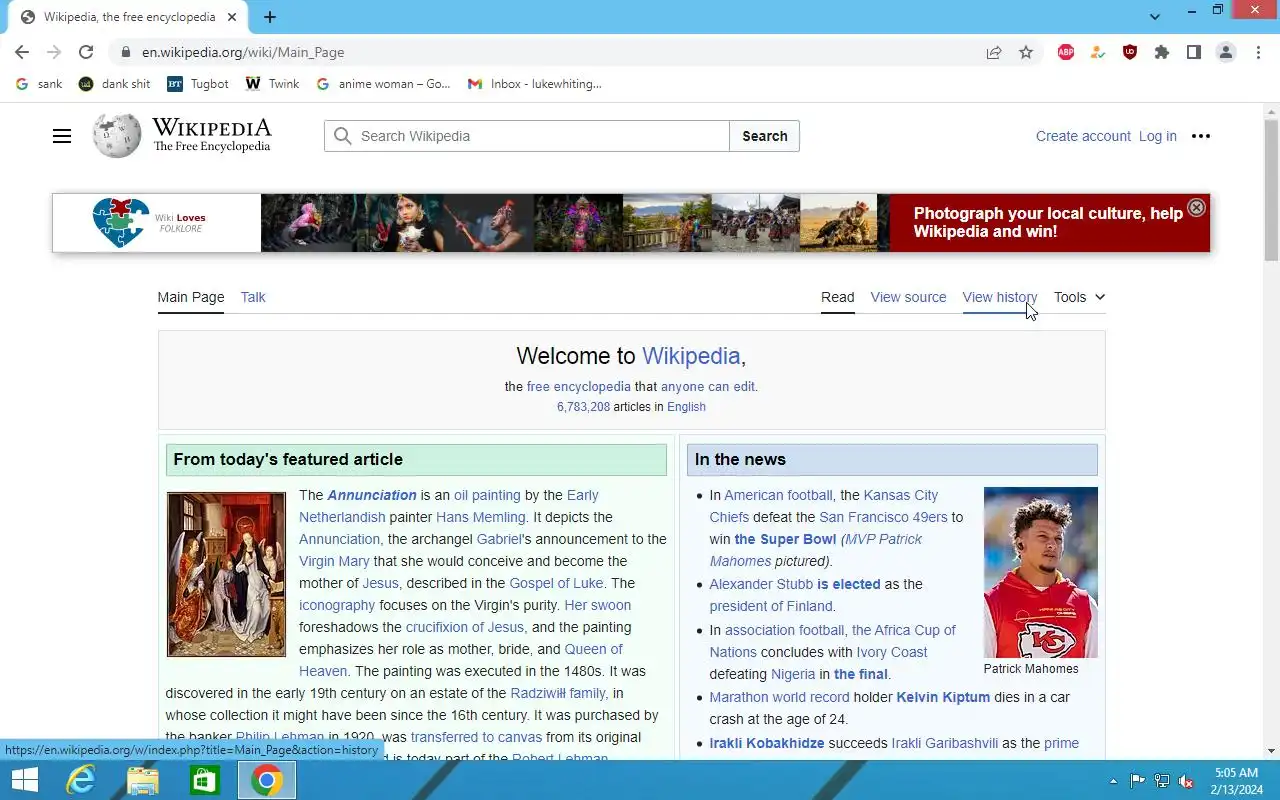Click the Chrome icon on the taskbar
Viewport: 1280px width, 800px height.
click(x=266, y=780)
